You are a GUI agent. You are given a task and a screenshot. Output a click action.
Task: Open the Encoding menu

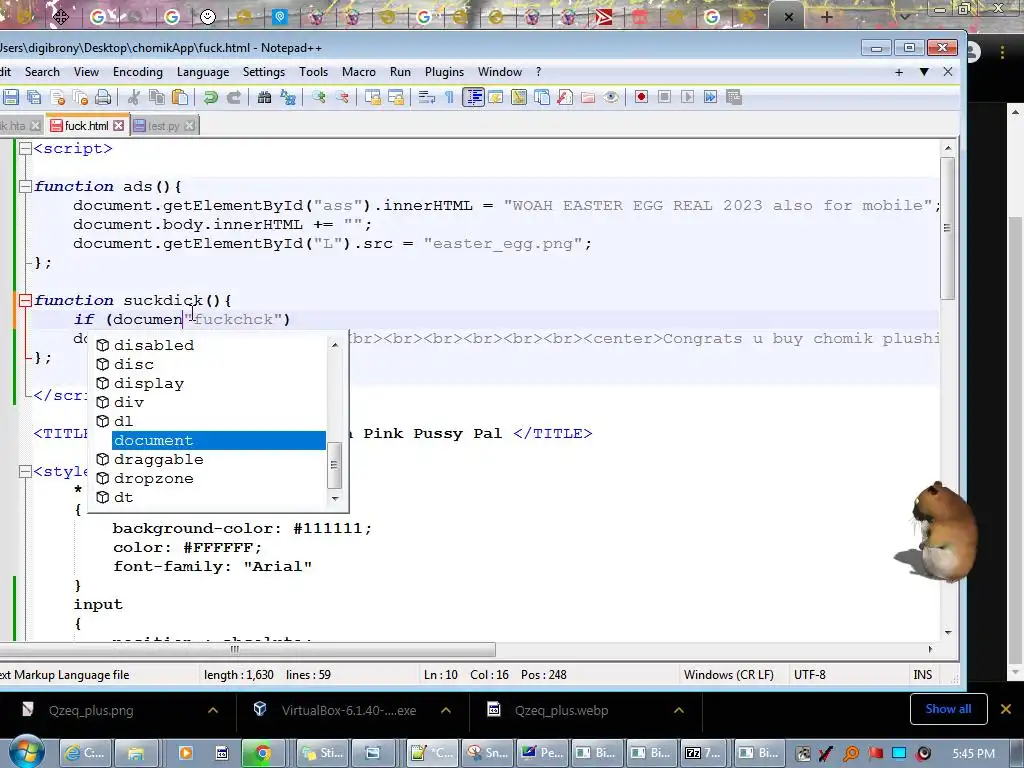[x=138, y=72]
